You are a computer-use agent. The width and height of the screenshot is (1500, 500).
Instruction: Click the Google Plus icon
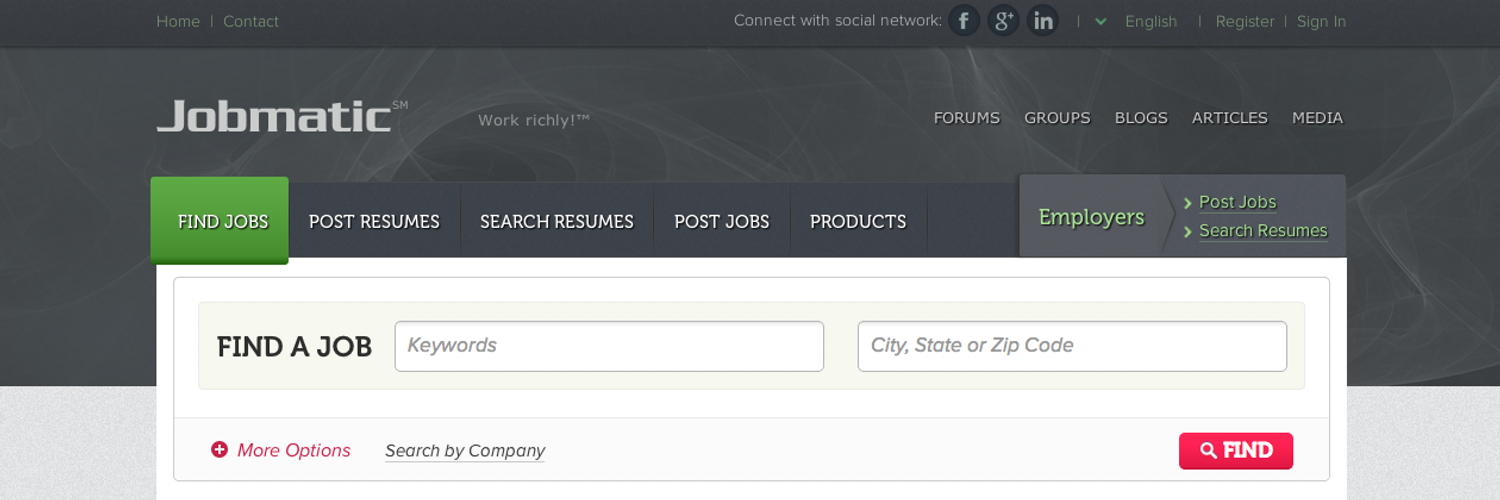[1003, 21]
